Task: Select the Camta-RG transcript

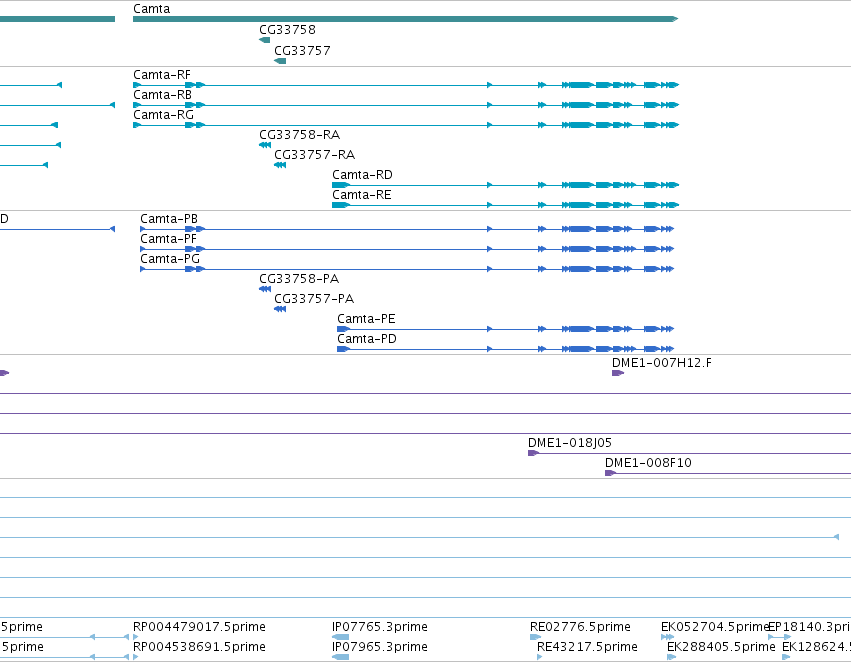Action: point(406,125)
